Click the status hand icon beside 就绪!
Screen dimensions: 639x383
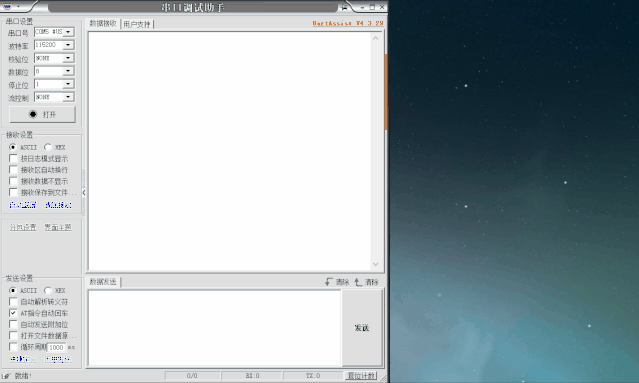pyautogui.click(x=6, y=376)
